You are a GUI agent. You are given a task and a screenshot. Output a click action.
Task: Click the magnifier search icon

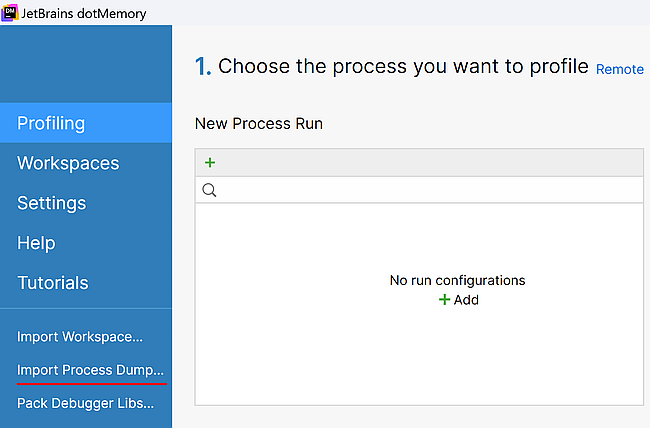click(209, 190)
